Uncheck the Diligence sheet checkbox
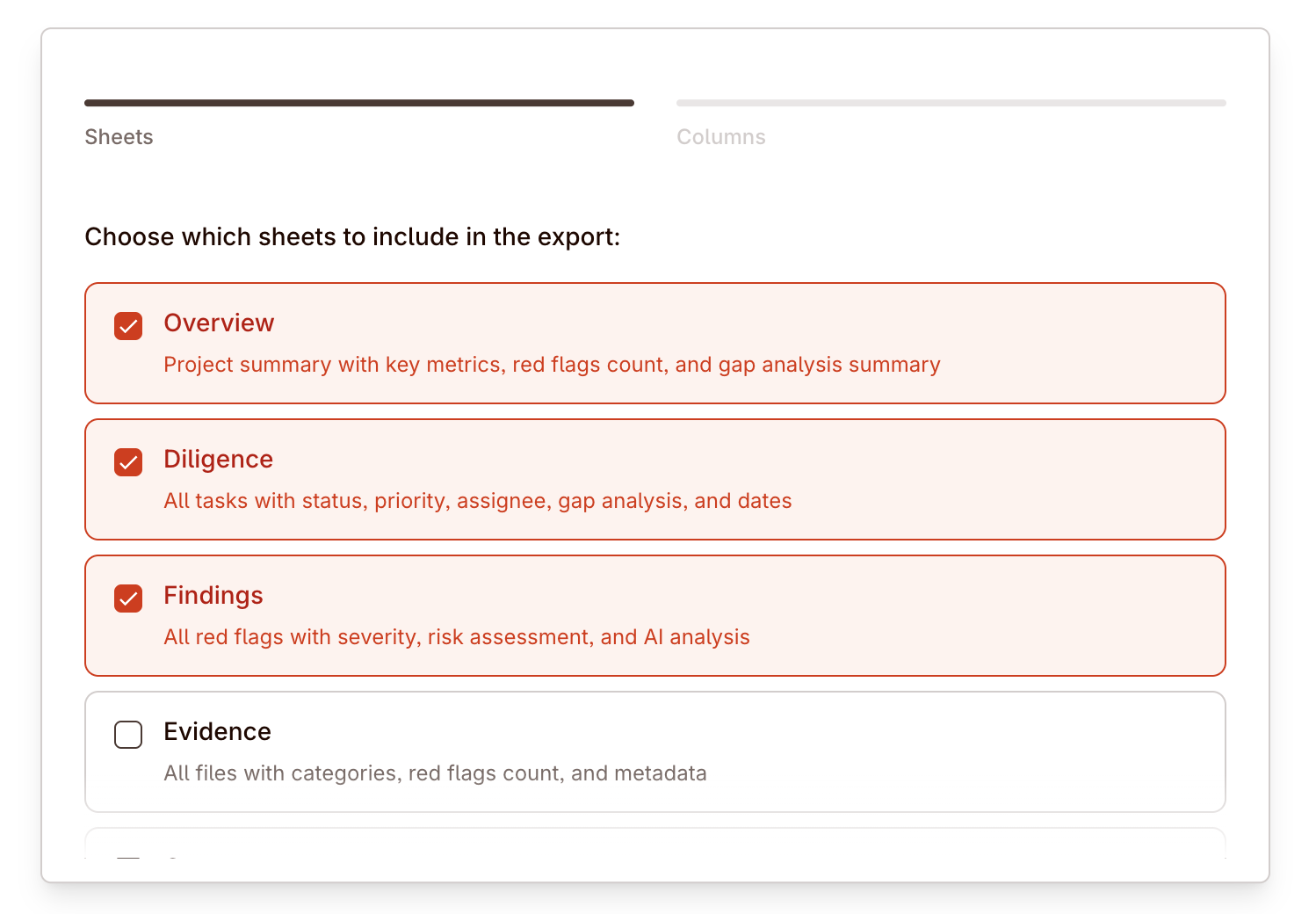The width and height of the screenshot is (1316, 914). tap(128, 462)
